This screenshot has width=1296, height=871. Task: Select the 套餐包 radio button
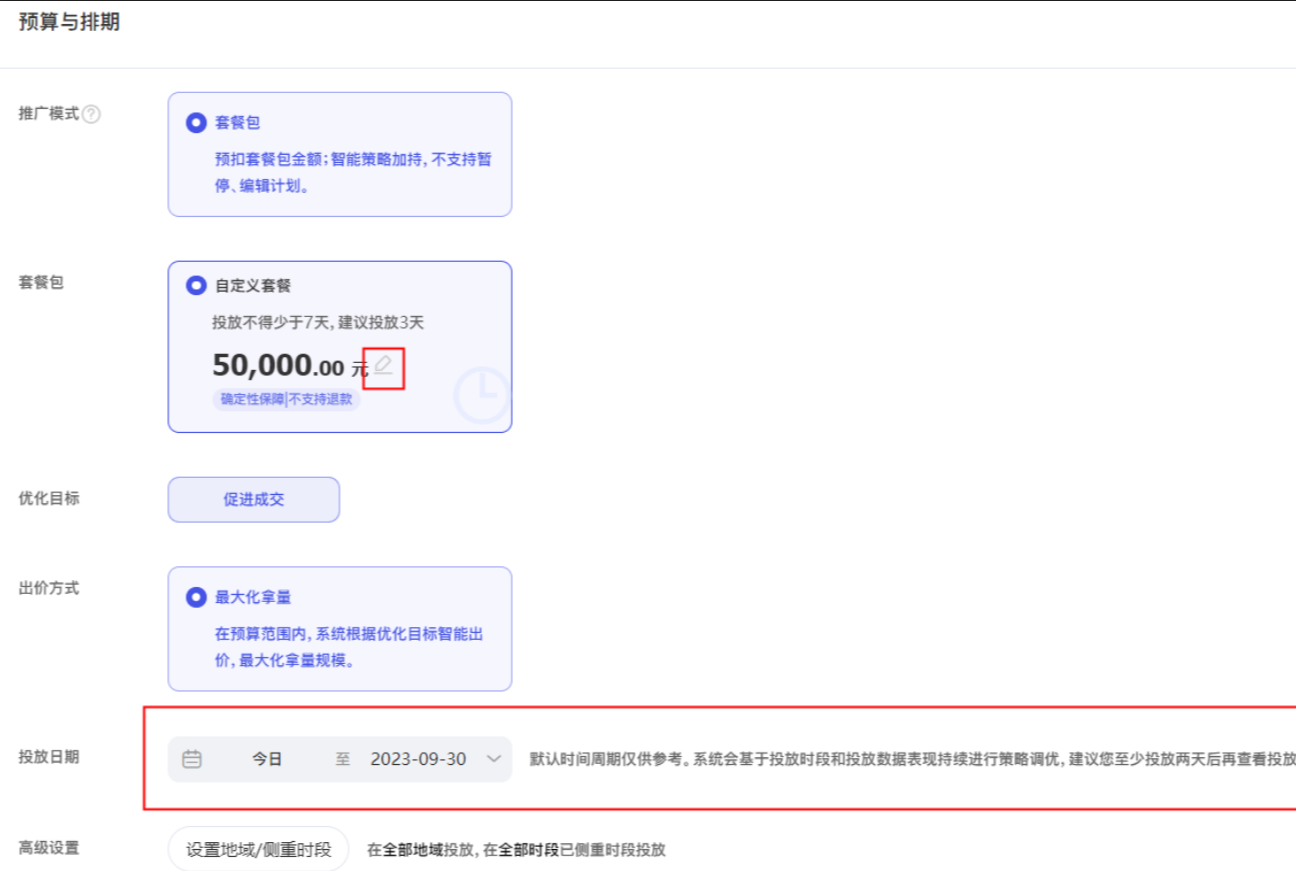[x=196, y=123]
